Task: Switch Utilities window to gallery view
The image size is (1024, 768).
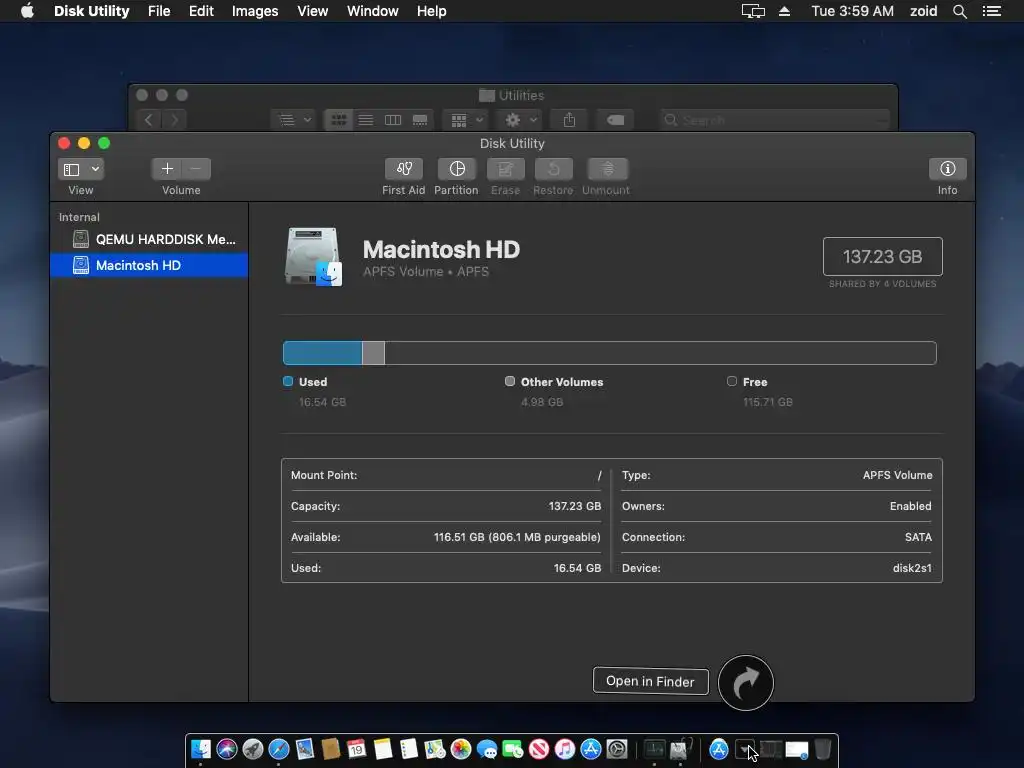Action: tap(420, 120)
